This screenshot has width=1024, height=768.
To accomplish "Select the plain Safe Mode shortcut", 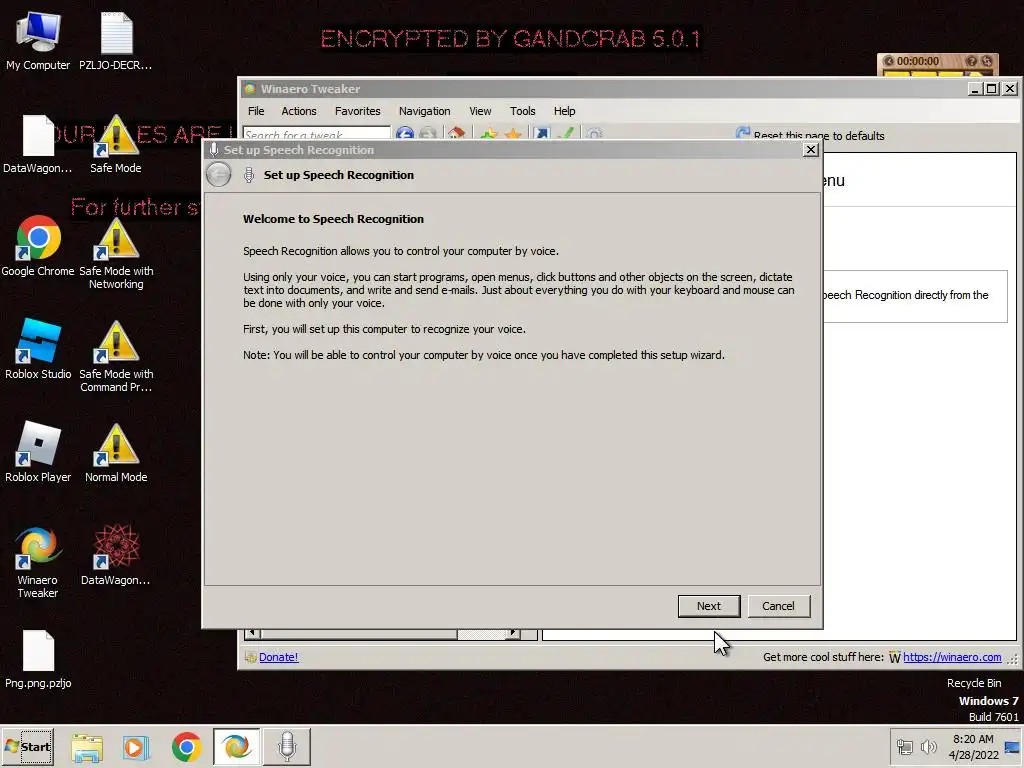I will click(x=116, y=145).
